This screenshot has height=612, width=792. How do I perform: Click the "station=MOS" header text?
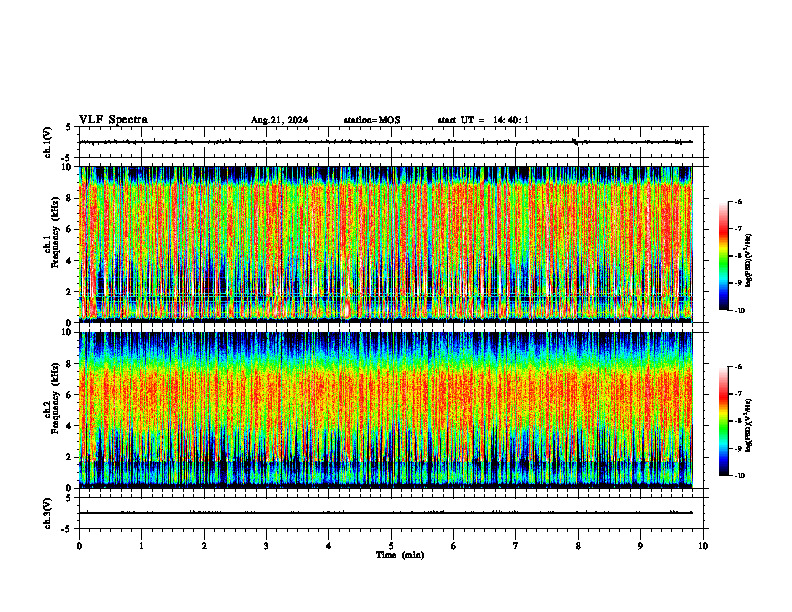pyautogui.click(x=372, y=120)
